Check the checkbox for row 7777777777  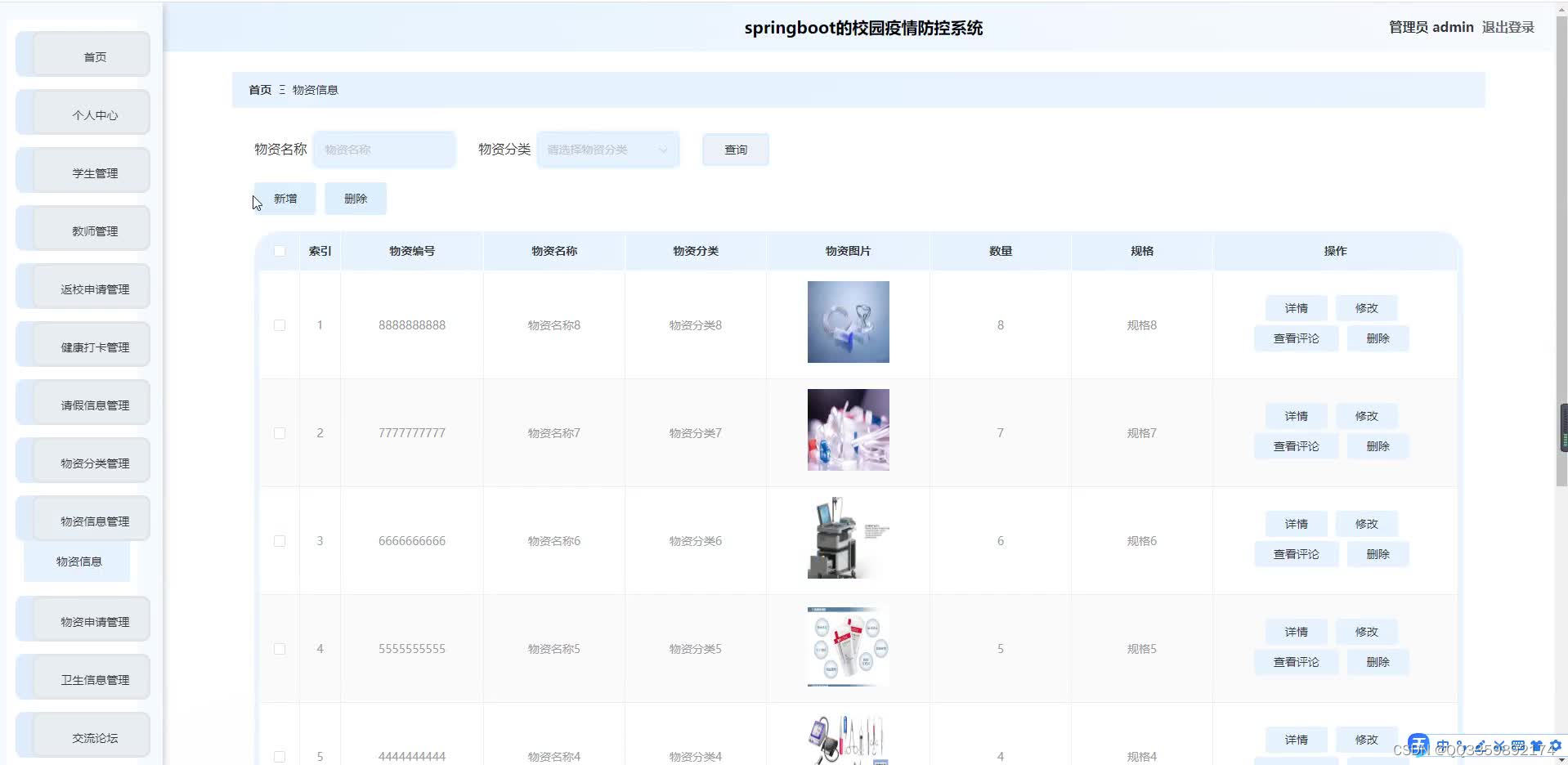[280, 433]
